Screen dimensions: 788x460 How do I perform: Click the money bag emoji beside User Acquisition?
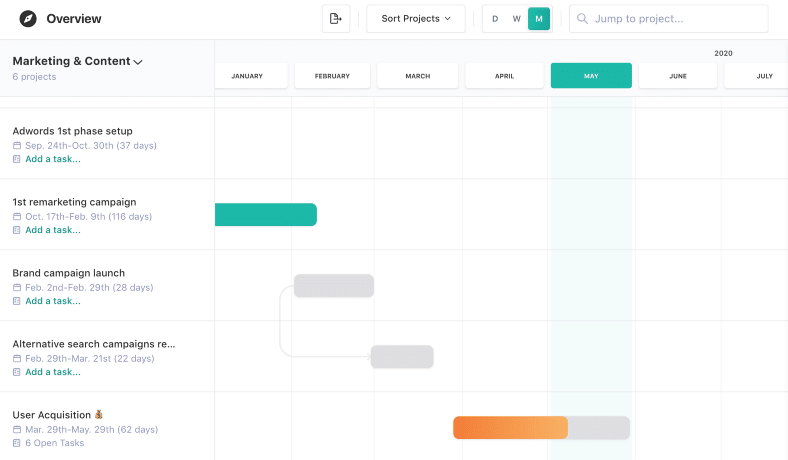point(98,414)
